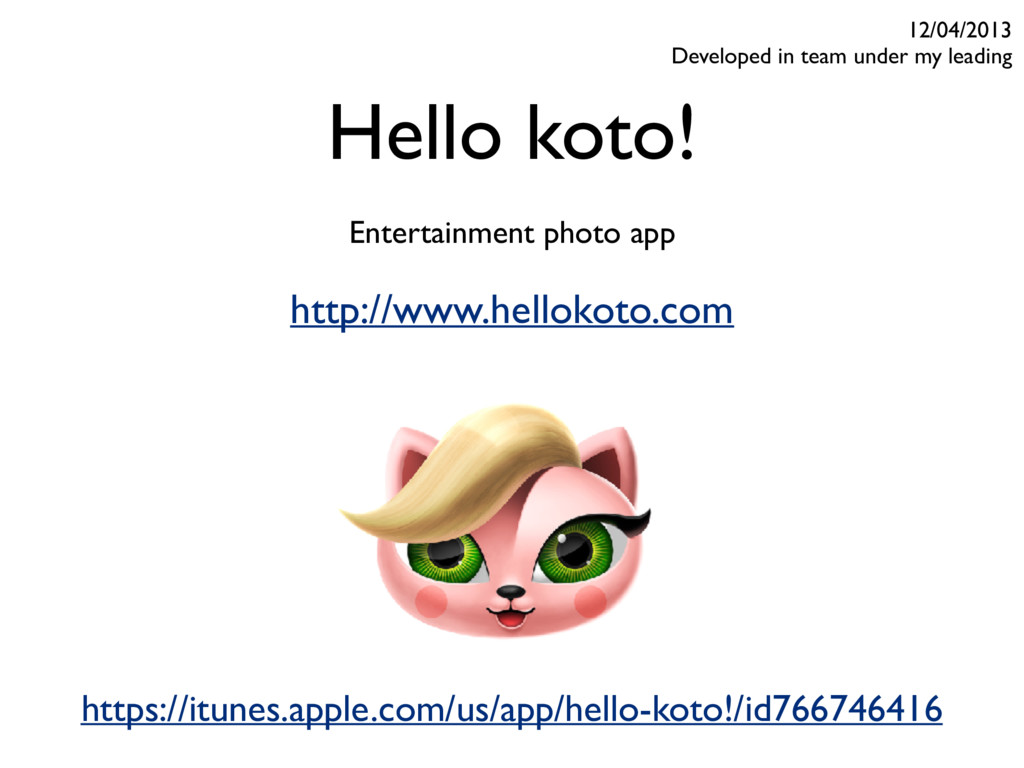The height and width of the screenshot is (768, 1024).
Task: Open the iTunes App Store link
Action: click(x=511, y=709)
